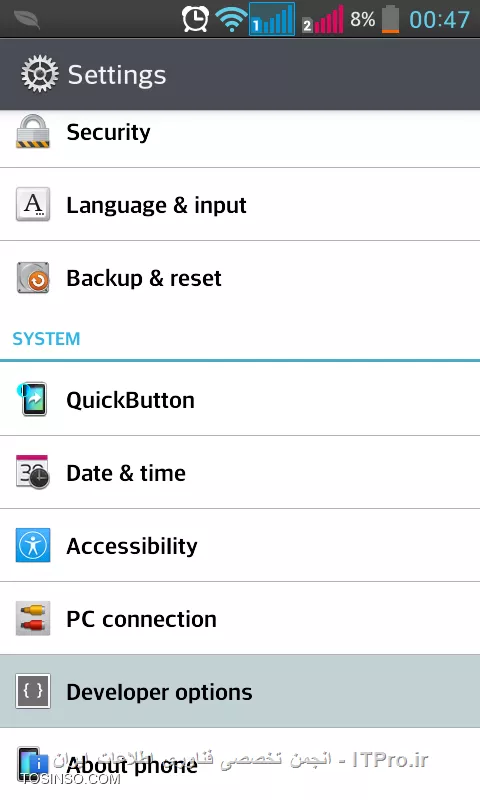The height and width of the screenshot is (800, 480).
Task: Tap the Security padlock icon
Action: (33, 132)
